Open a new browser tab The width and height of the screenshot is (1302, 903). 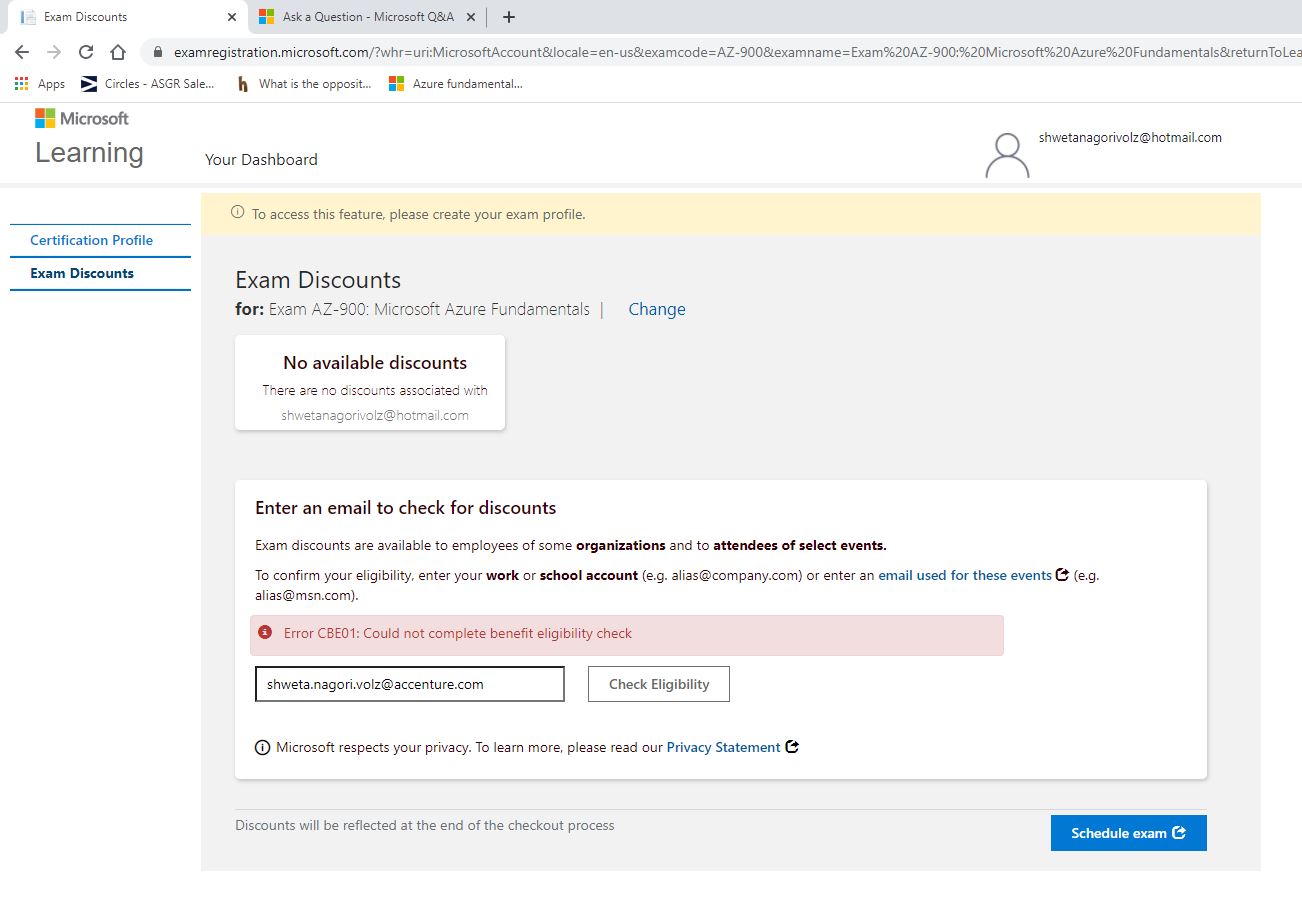(x=508, y=17)
